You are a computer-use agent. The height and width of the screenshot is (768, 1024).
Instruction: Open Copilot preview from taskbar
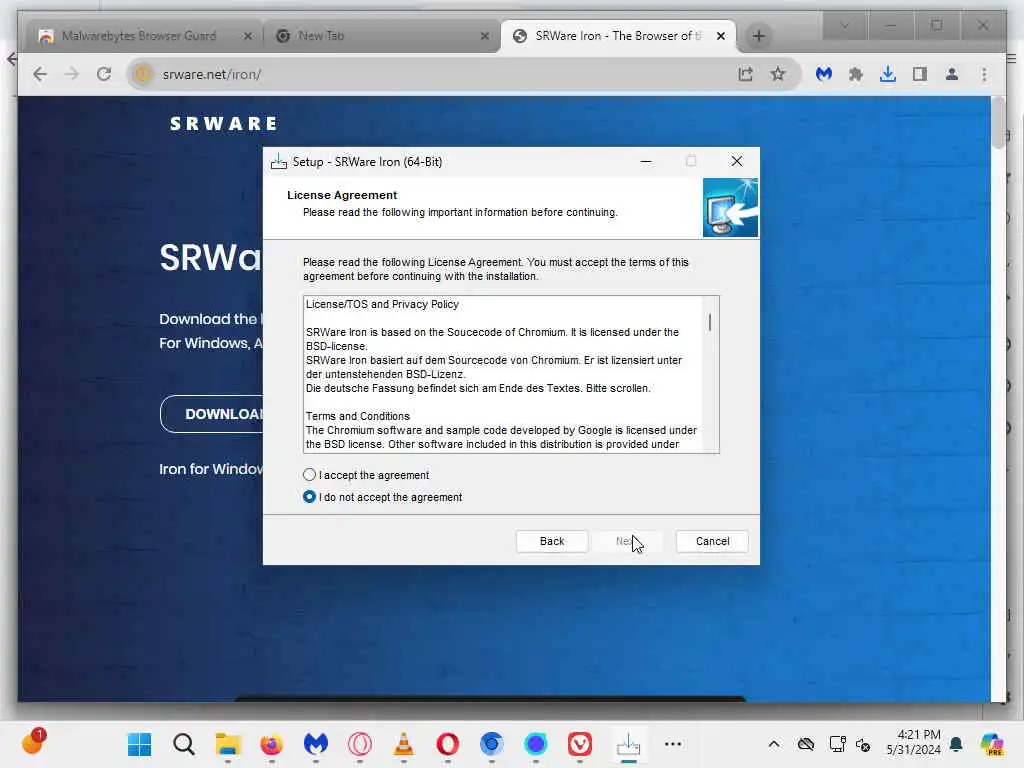click(x=992, y=744)
